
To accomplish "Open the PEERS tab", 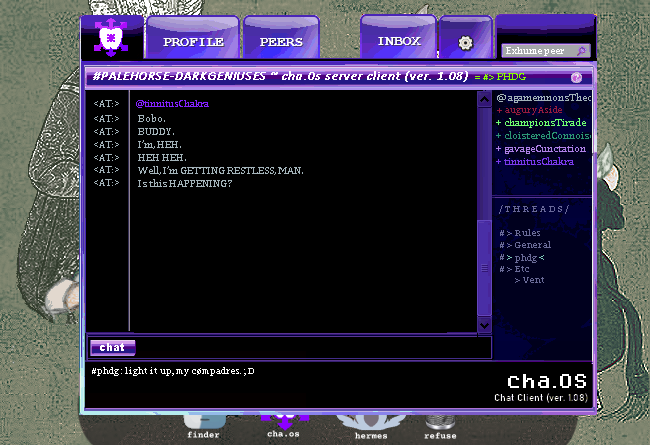I will click(281, 42).
